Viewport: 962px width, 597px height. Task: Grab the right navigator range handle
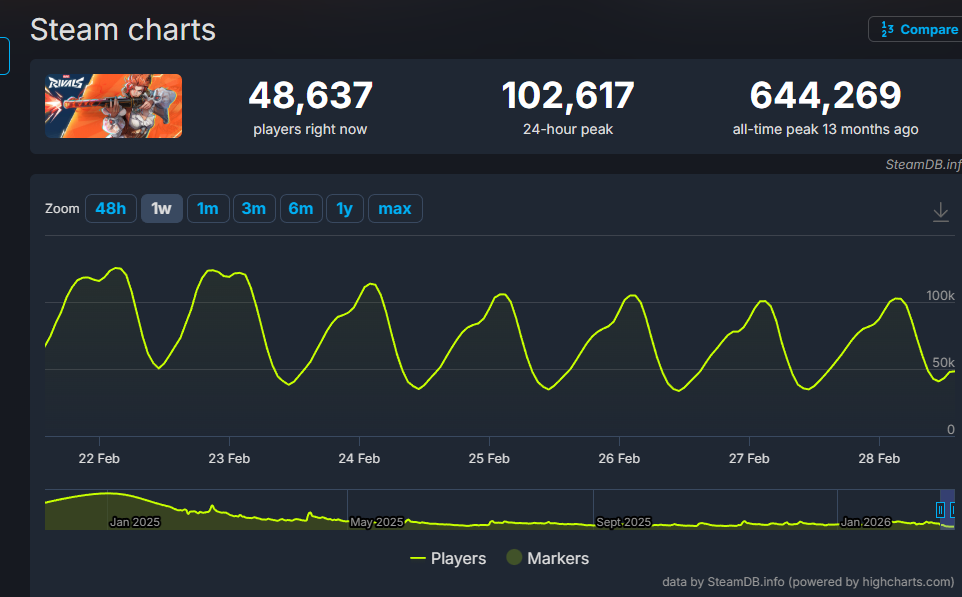click(x=953, y=509)
